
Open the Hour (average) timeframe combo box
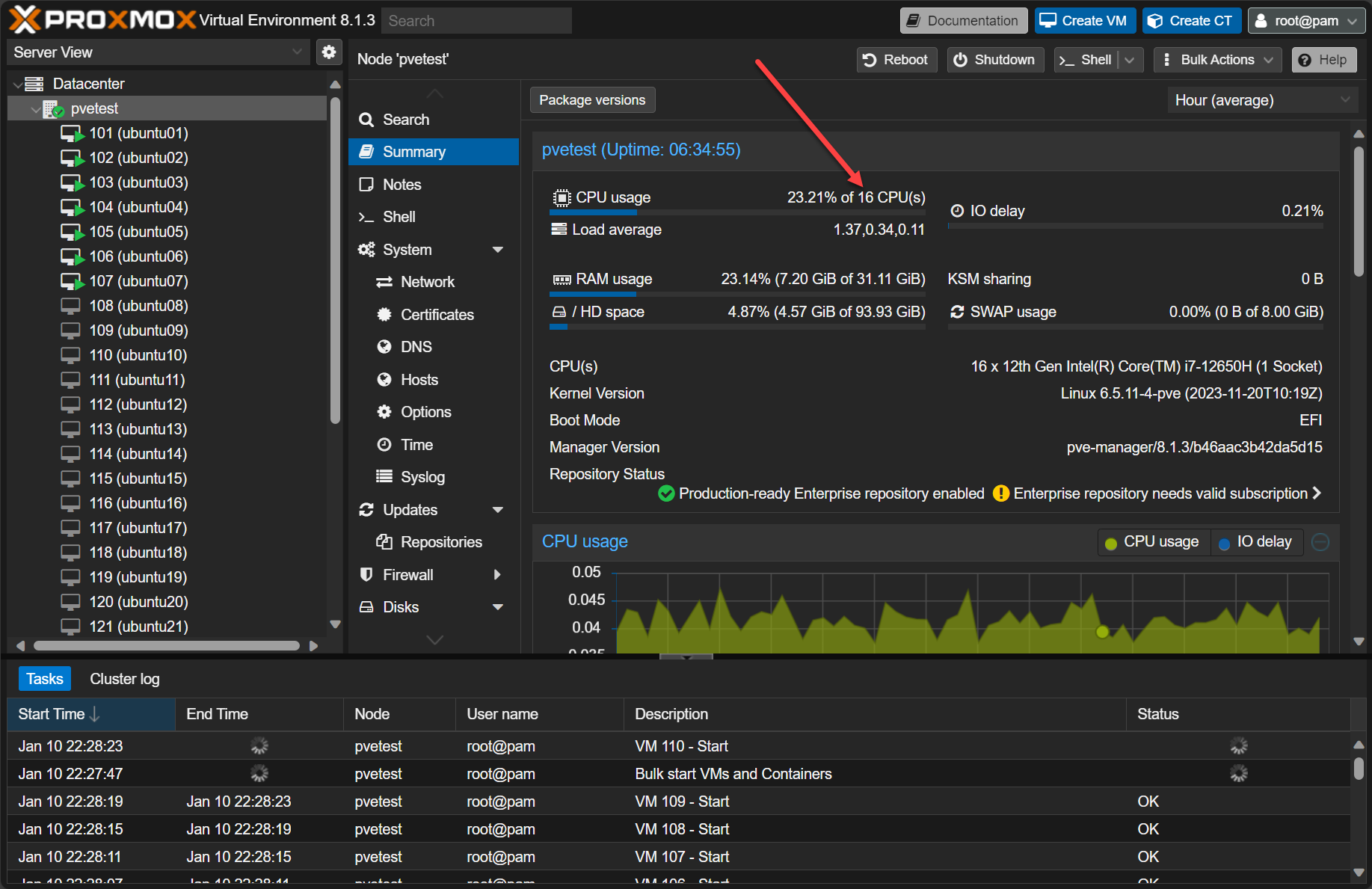(1262, 100)
